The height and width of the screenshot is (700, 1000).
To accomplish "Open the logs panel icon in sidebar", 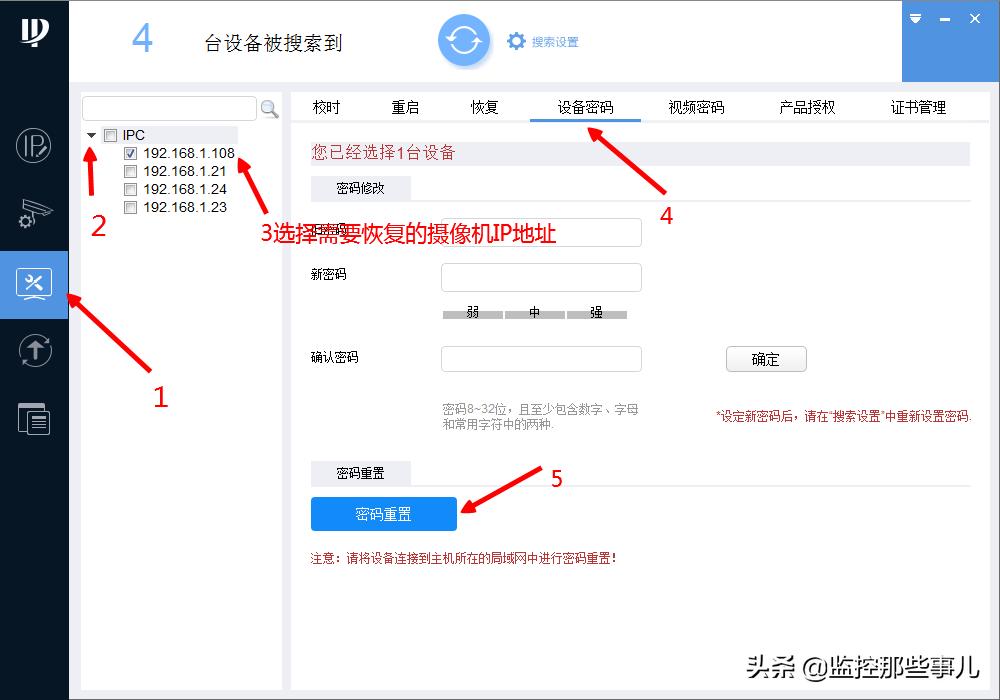I will click(33, 419).
